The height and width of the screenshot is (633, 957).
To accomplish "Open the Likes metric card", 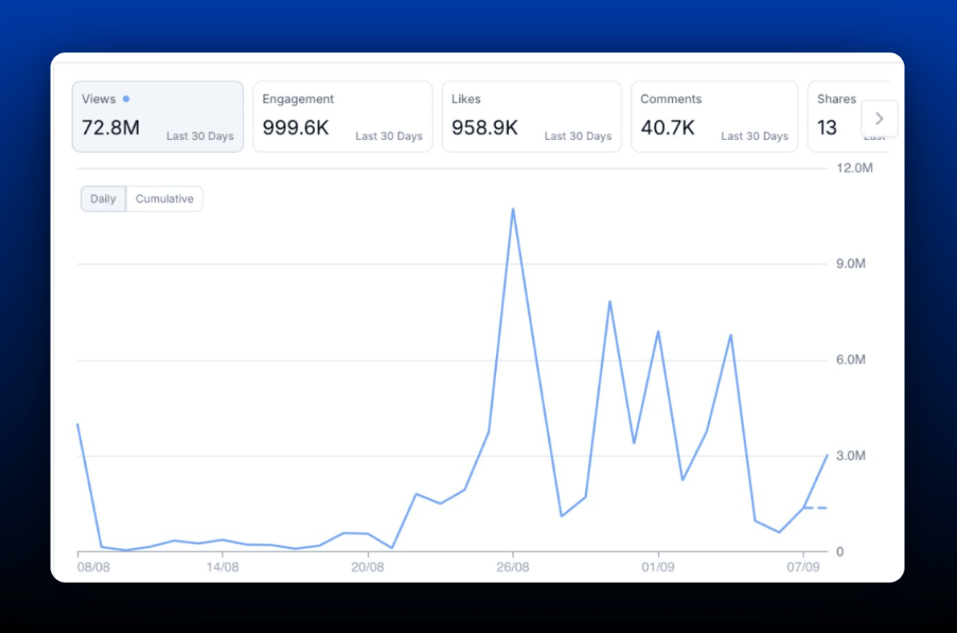I will point(531,116).
